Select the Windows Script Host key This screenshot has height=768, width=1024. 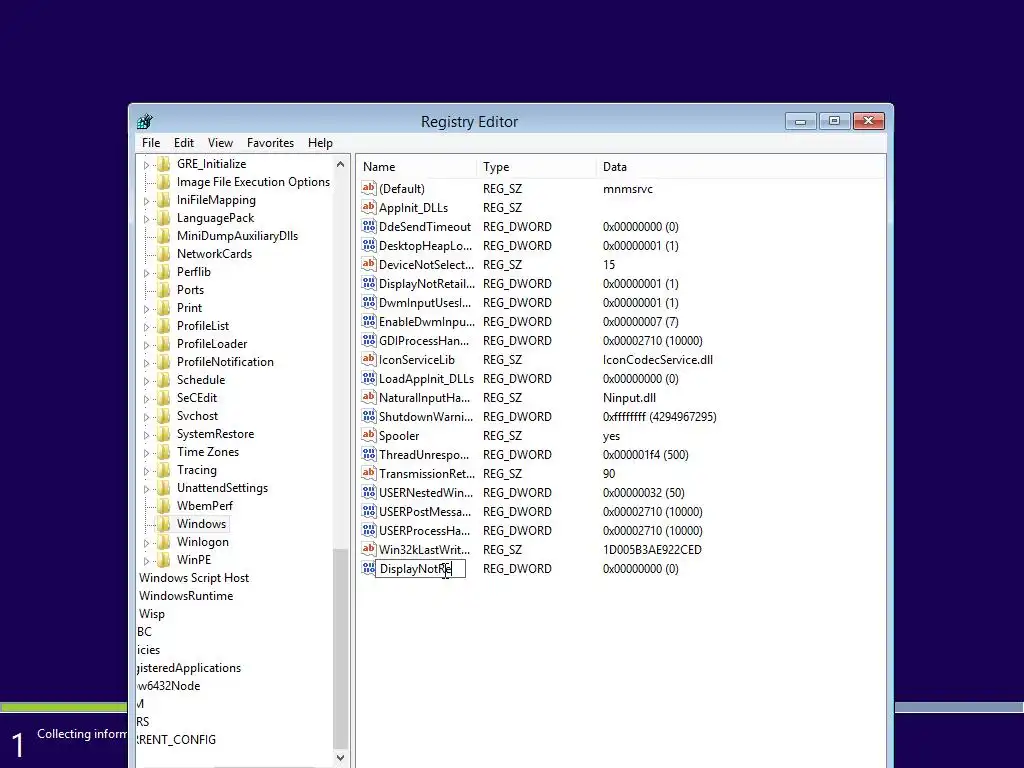[194, 578]
